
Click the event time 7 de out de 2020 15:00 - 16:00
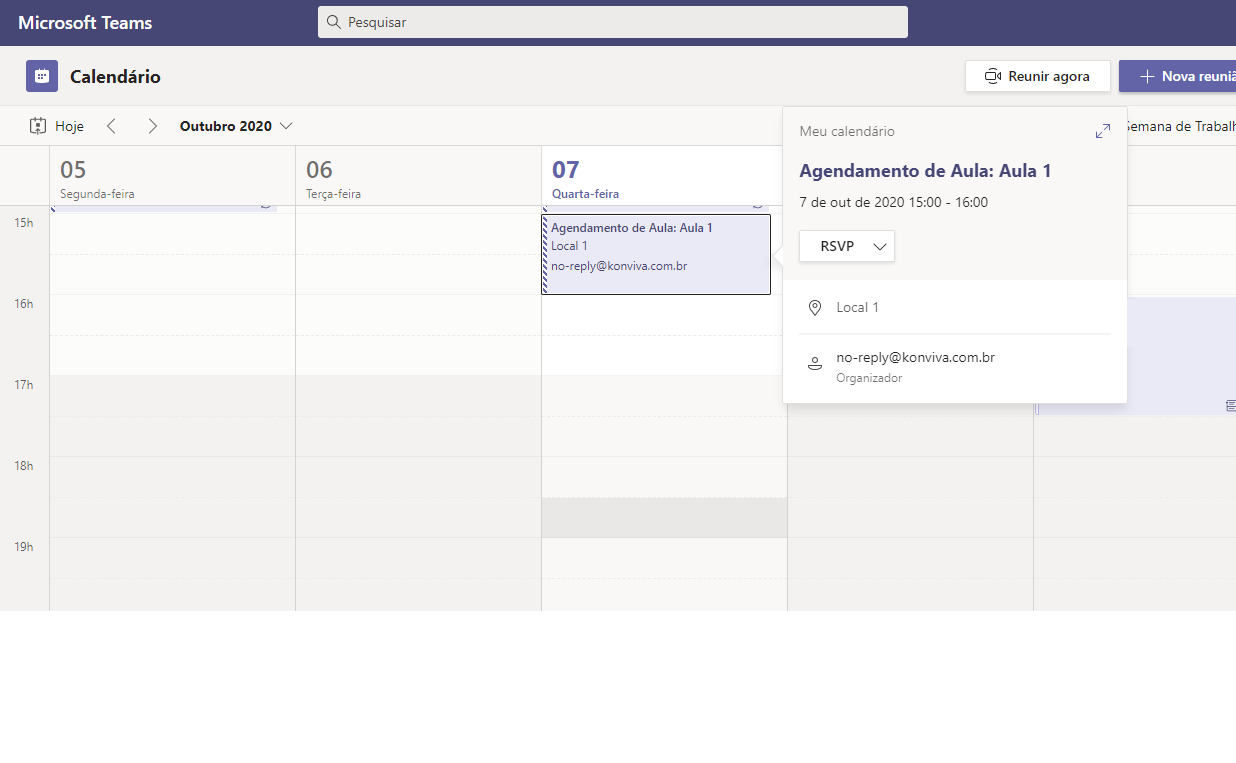click(x=893, y=202)
